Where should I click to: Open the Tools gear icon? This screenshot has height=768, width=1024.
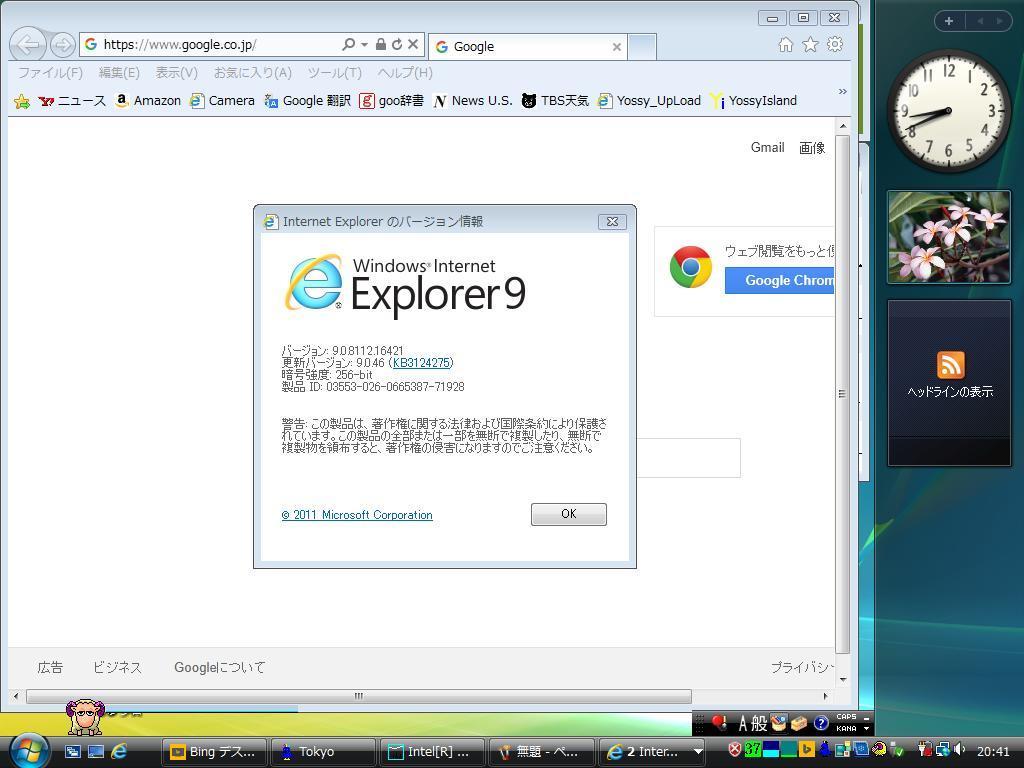pyautogui.click(x=835, y=44)
